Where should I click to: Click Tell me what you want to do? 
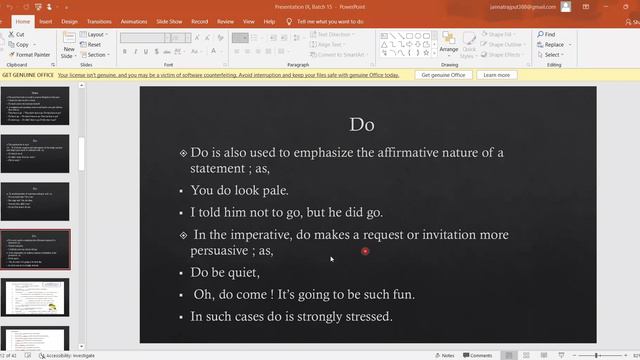coord(330,22)
